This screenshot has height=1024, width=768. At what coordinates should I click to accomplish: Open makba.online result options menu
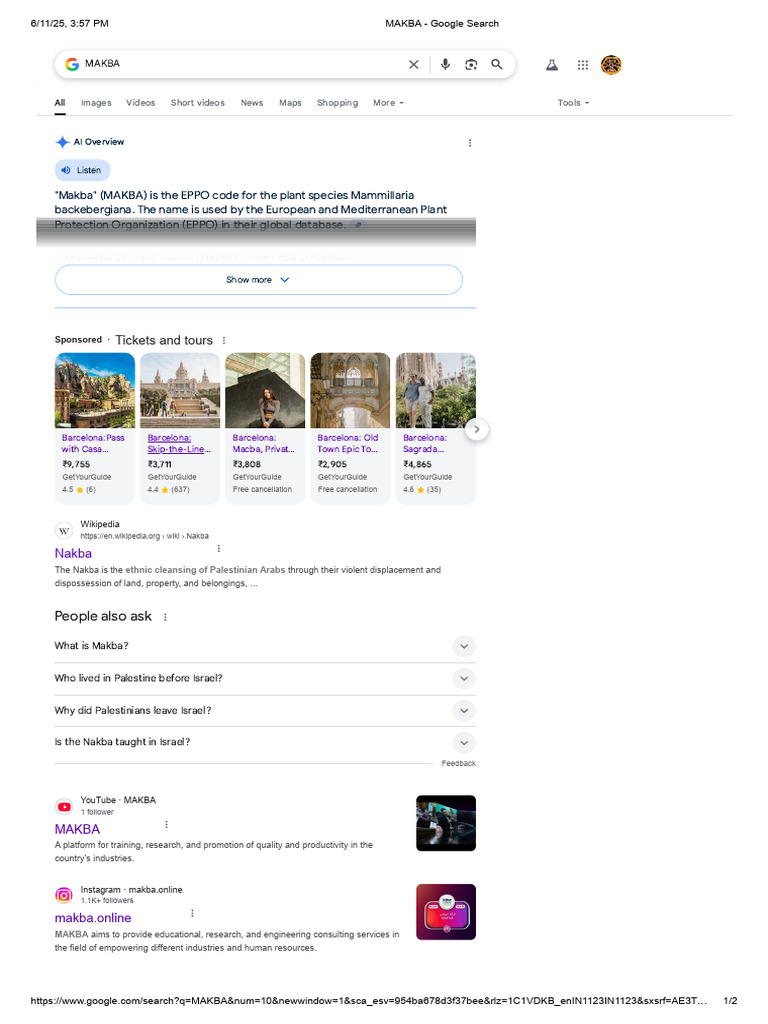pos(192,913)
